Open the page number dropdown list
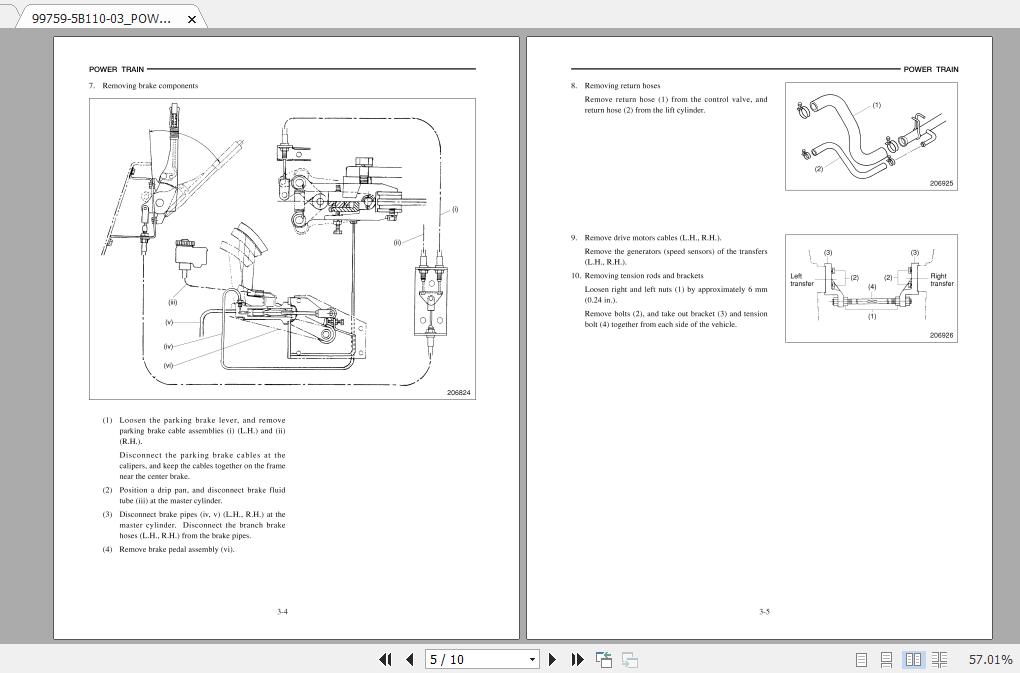This screenshot has height=673, width=1020. (x=531, y=660)
